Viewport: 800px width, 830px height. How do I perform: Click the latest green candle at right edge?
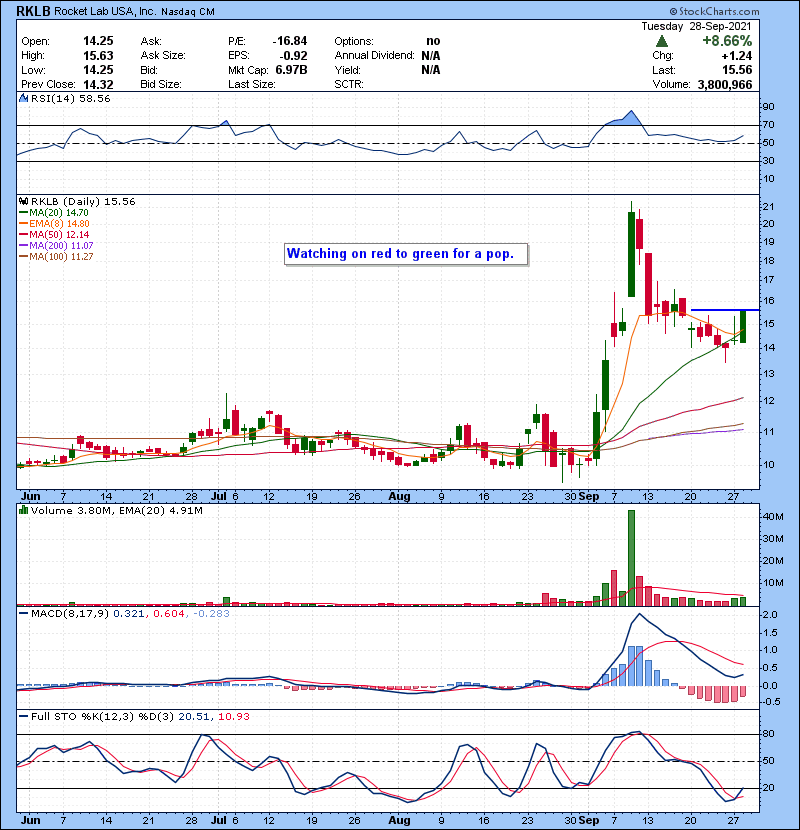coord(743,327)
